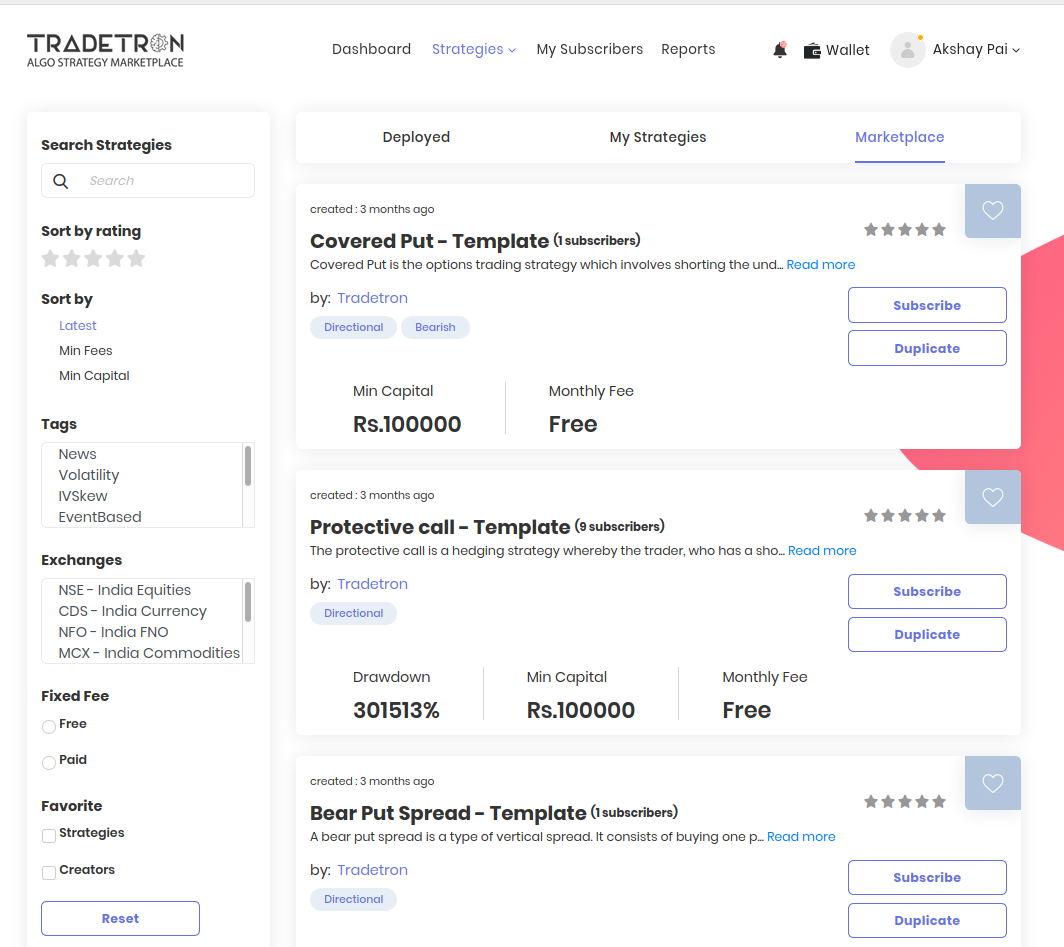1064x947 pixels.
Task: Select the Paid fixed fee option
Action: pyautogui.click(x=48, y=761)
